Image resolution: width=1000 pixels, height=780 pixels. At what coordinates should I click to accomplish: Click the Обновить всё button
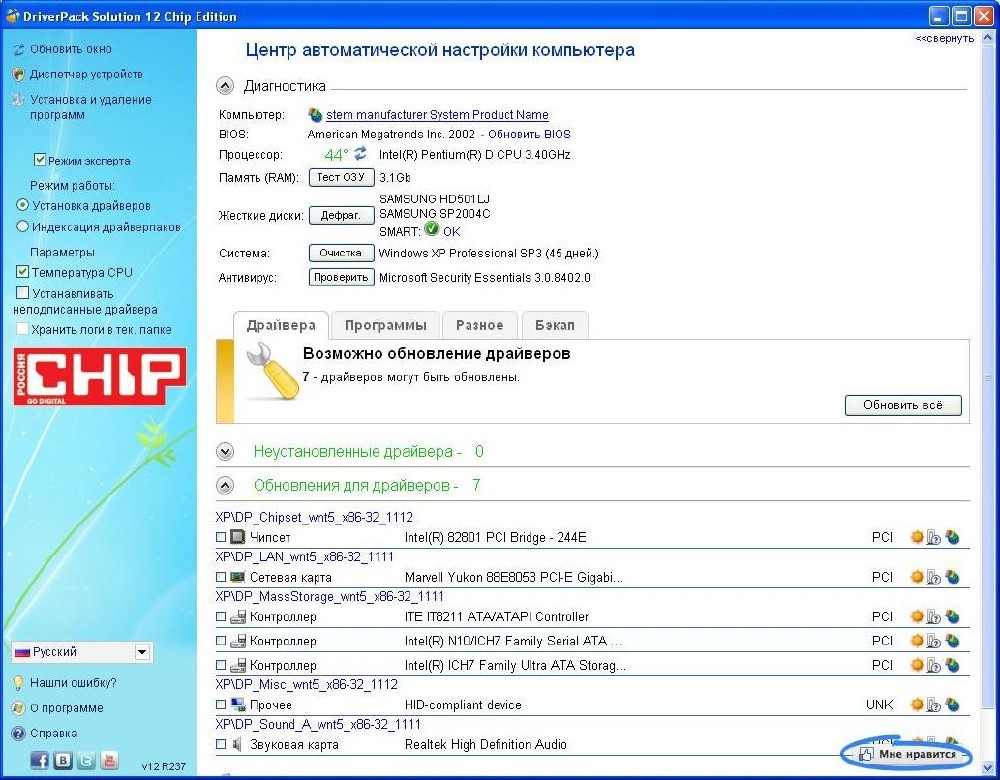(903, 405)
